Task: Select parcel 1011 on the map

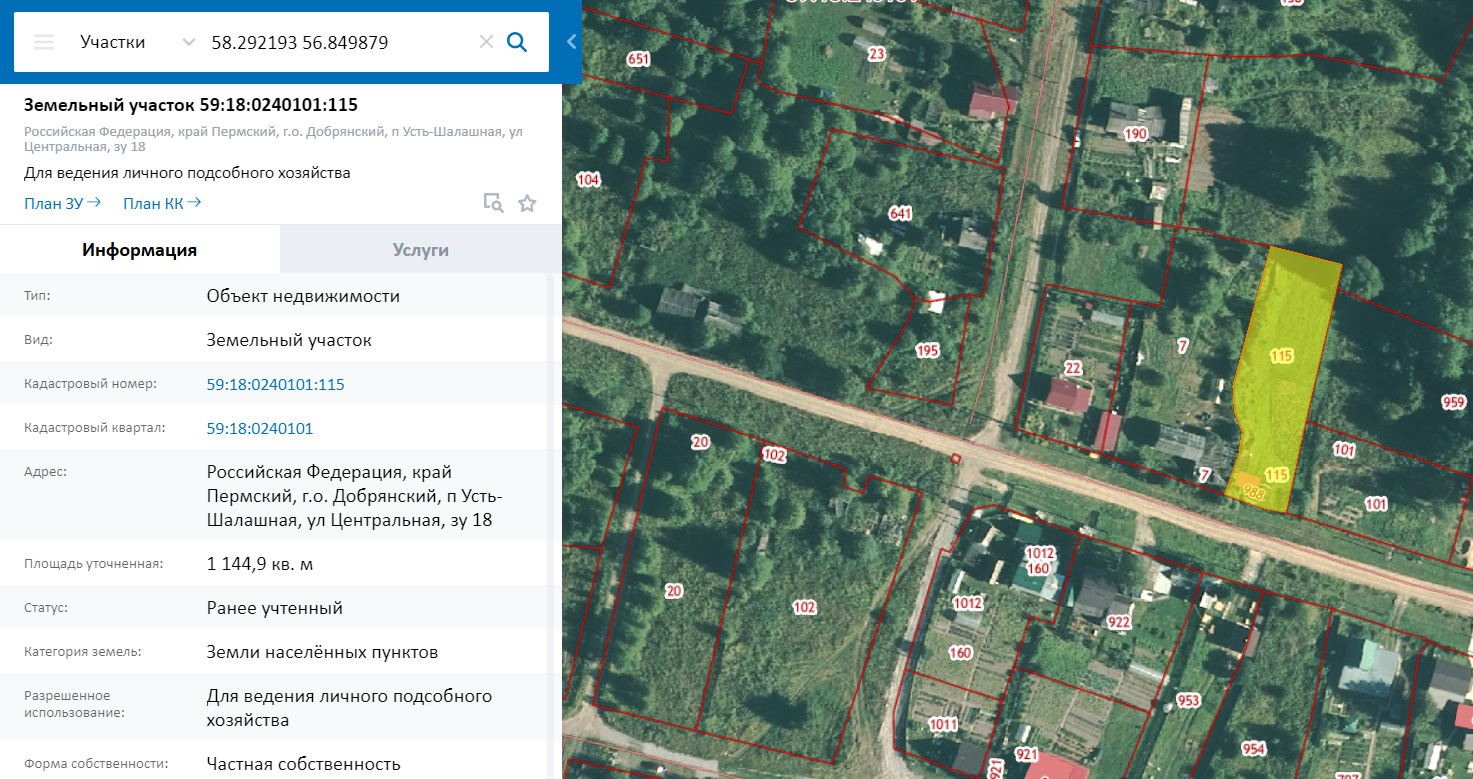Action: [x=942, y=725]
